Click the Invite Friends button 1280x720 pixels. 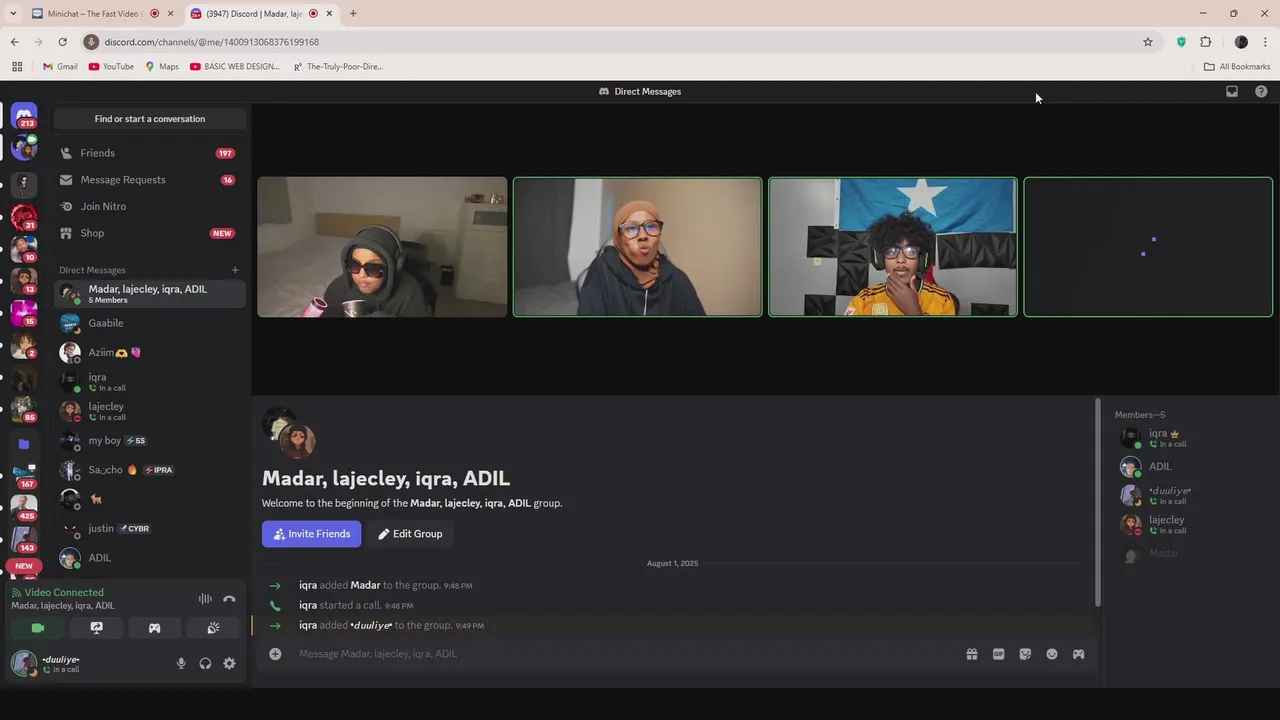tap(312, 534)
